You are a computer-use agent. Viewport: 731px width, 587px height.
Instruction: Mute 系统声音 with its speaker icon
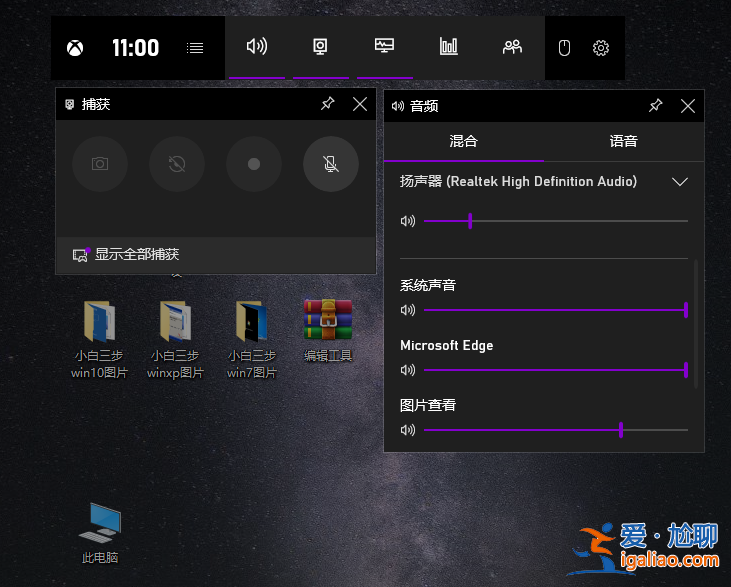(407, 310)
